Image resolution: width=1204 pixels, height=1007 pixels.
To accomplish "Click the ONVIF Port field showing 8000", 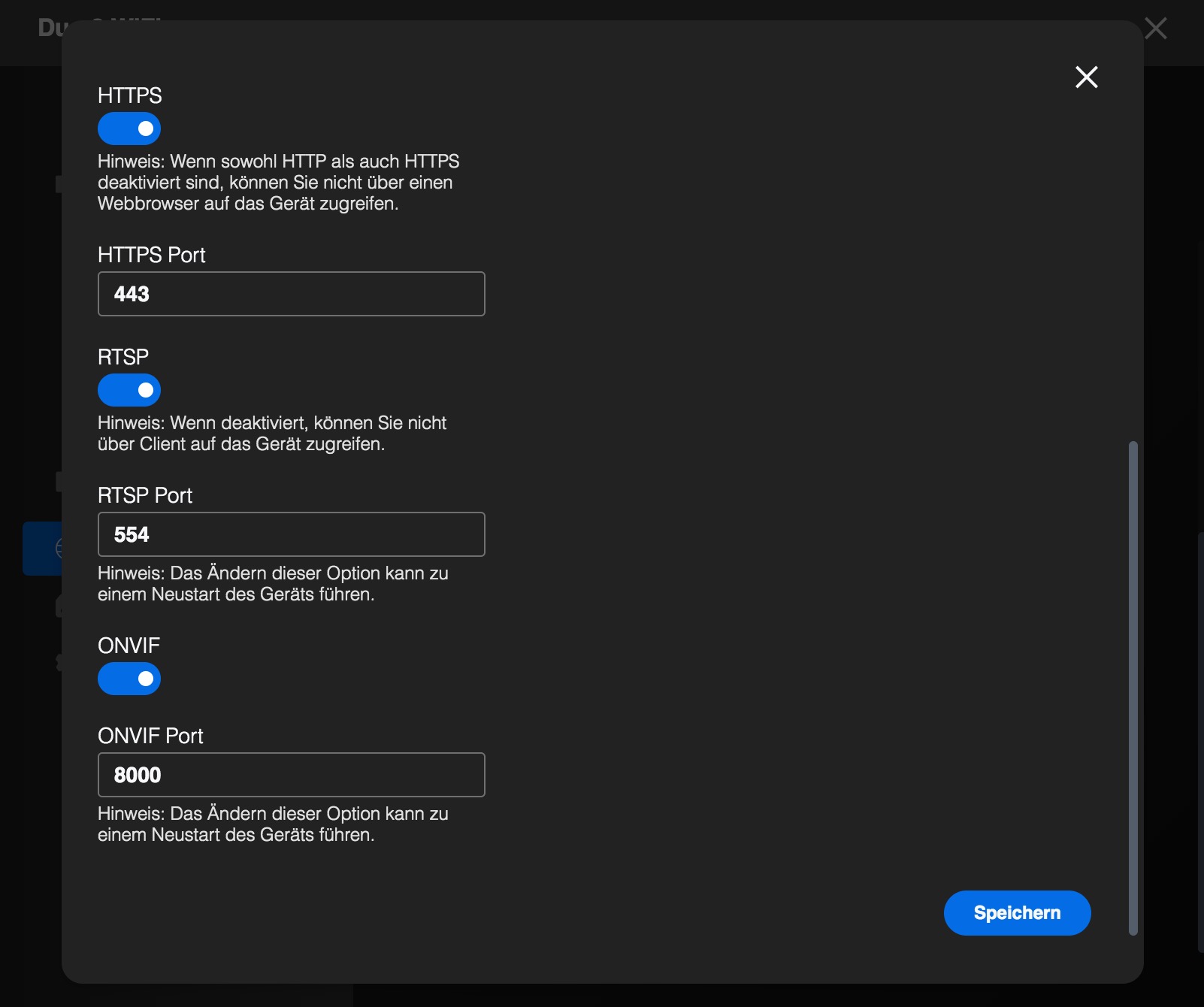I will 292,775.
